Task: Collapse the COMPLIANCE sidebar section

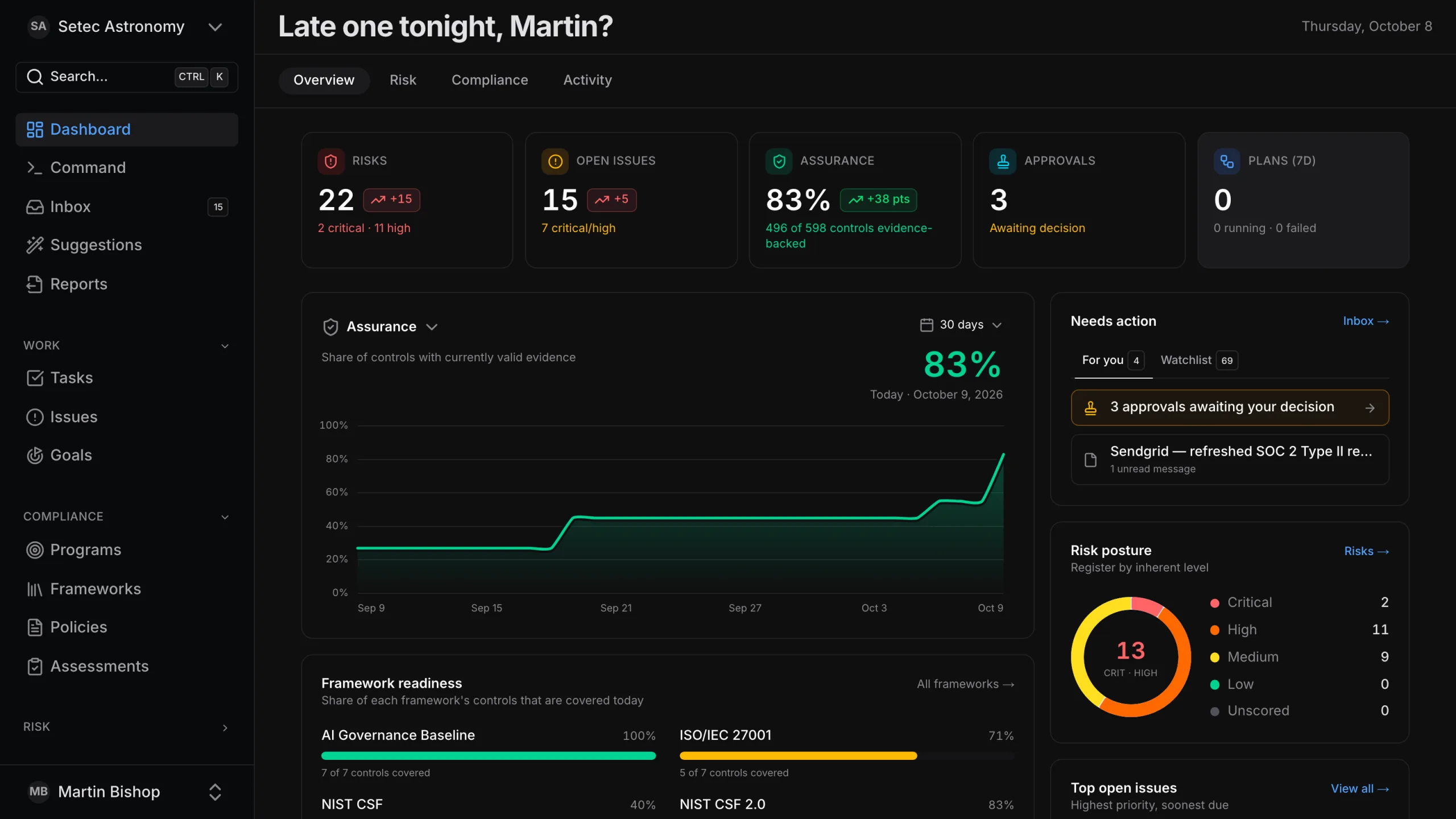Action: (x=225, y=517)
